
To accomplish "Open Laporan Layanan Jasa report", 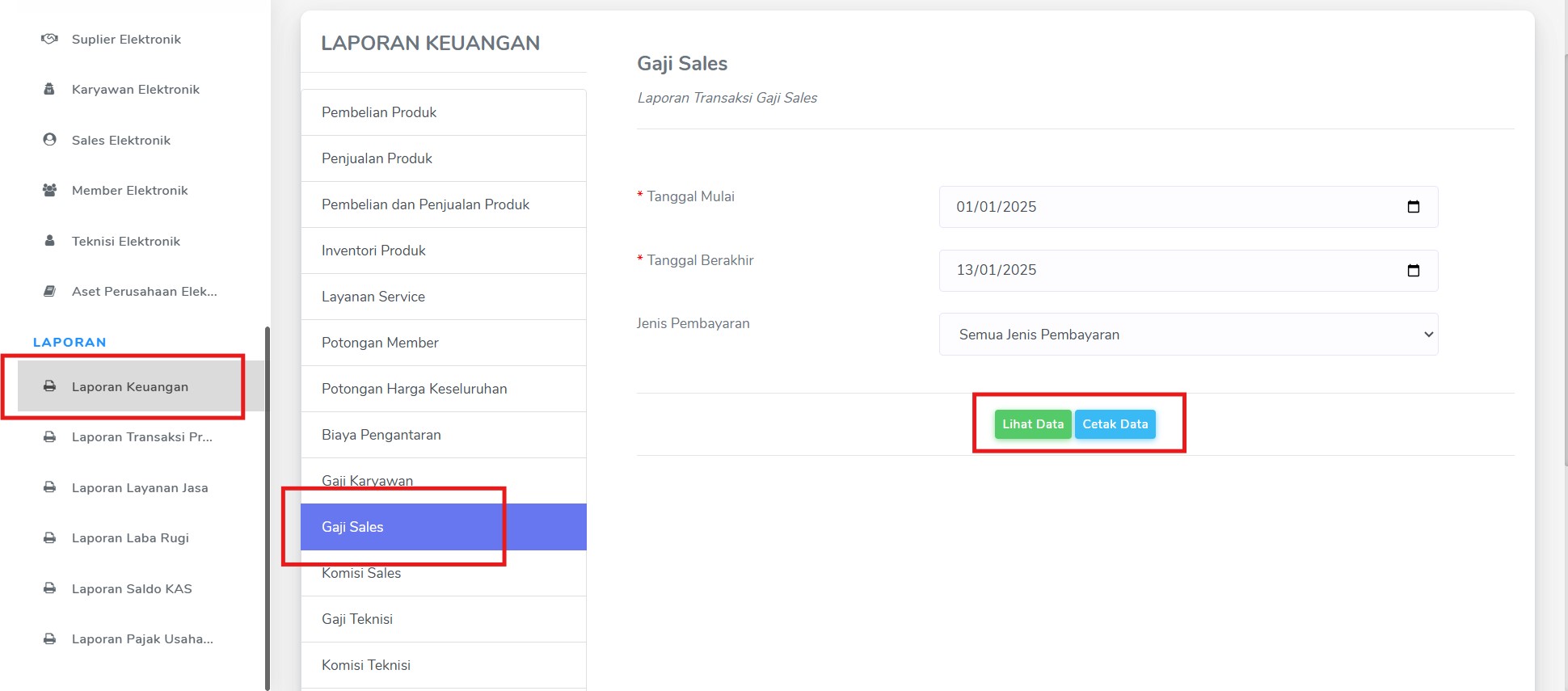I will coord(139,487).
